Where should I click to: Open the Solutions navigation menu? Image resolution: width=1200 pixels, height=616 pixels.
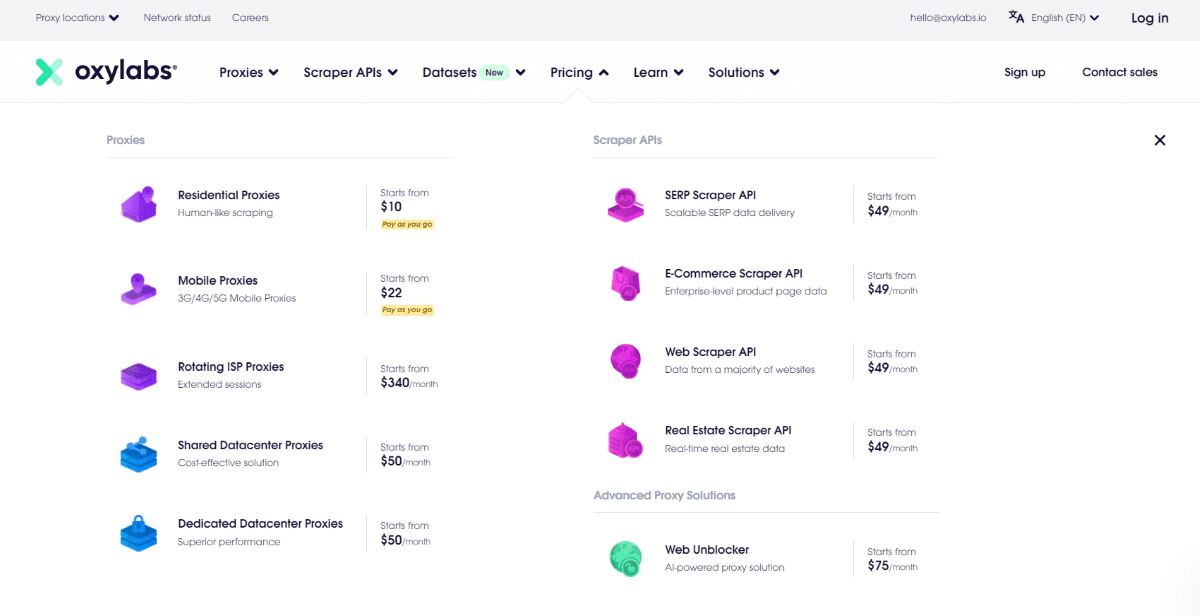pyautogui.click(x=744, y=72)
